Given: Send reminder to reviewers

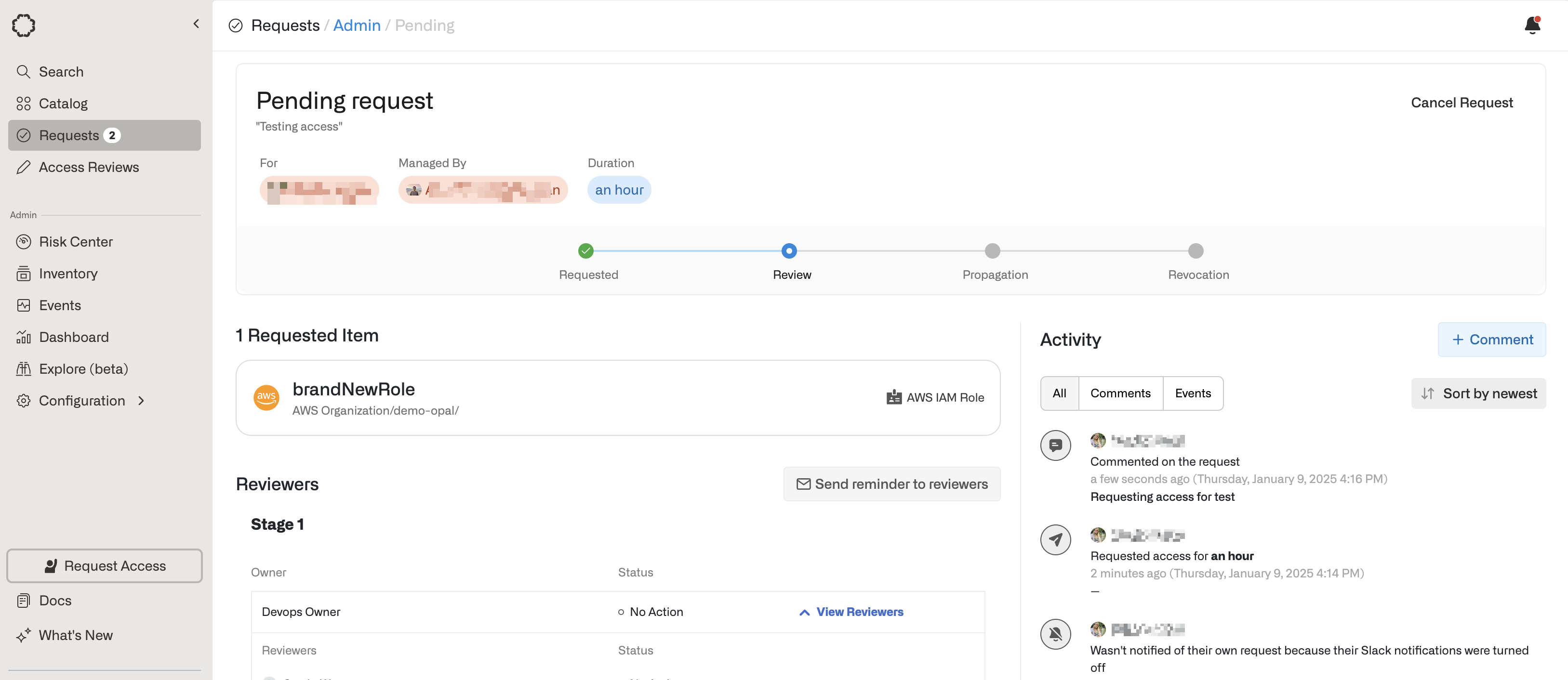Looking at the screenshot, I should pos(891,484).
